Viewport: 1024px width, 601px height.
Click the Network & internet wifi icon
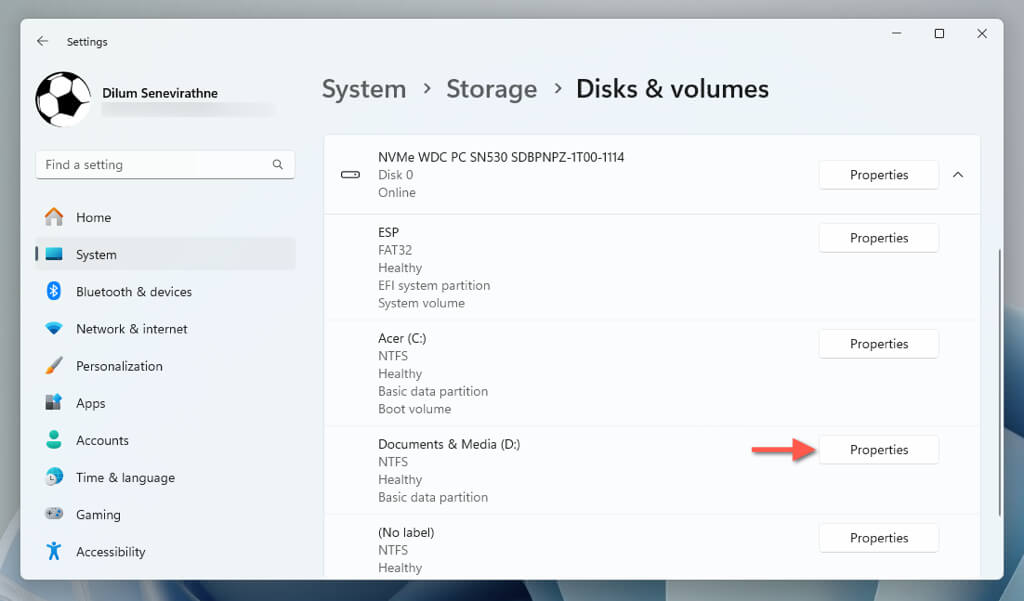pos(54,329)
